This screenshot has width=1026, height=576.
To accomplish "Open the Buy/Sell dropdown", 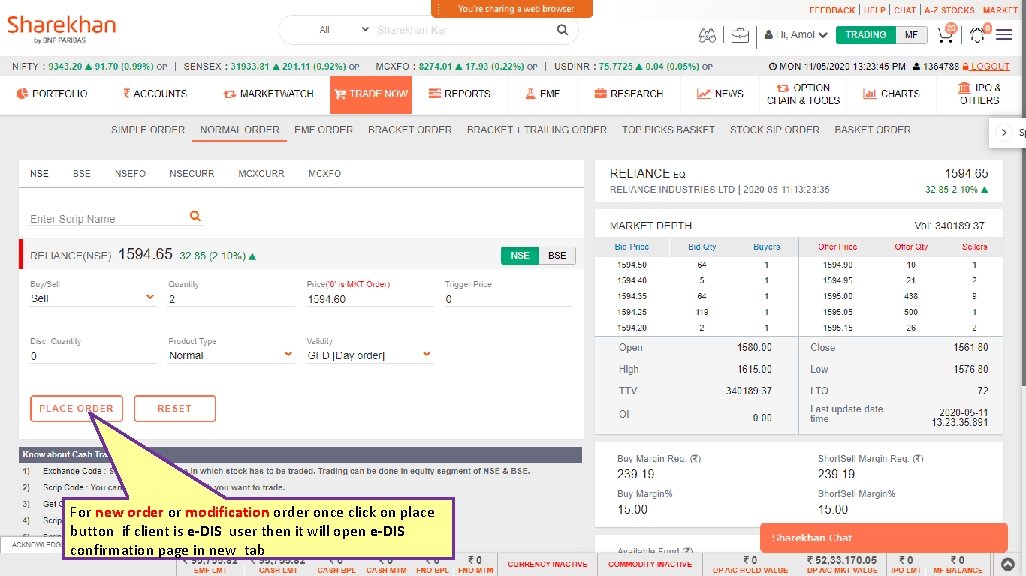I will tap(92, 298).
